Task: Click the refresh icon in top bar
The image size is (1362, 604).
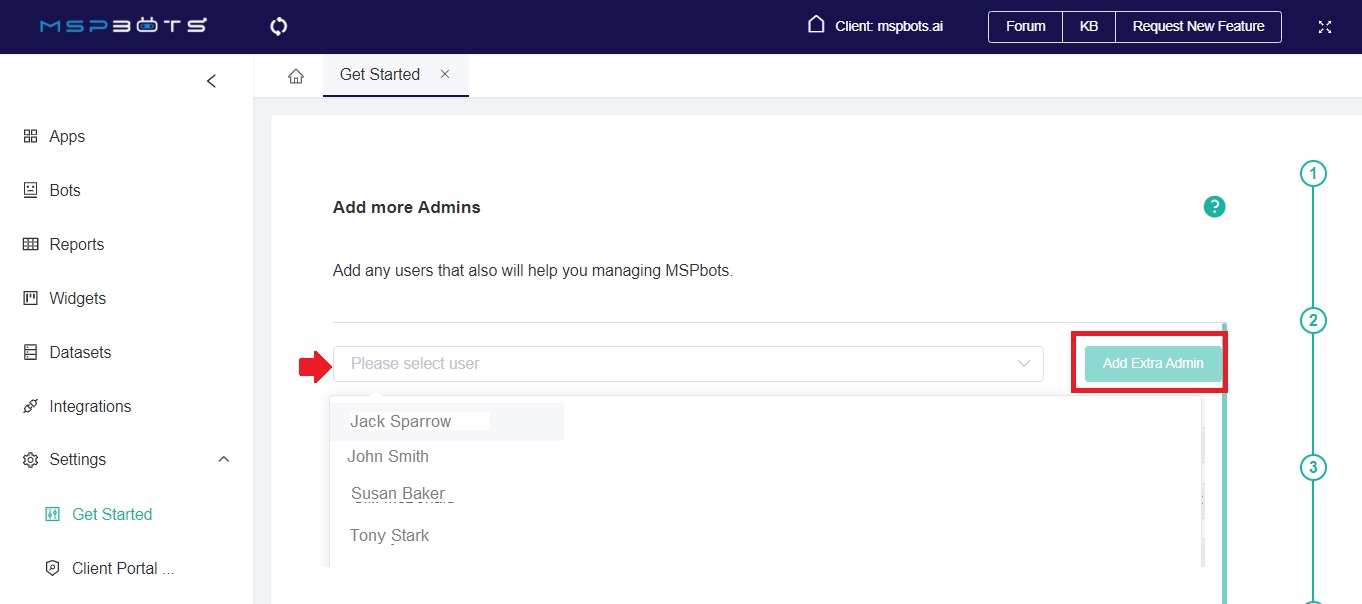Action: tap(278, 26)
